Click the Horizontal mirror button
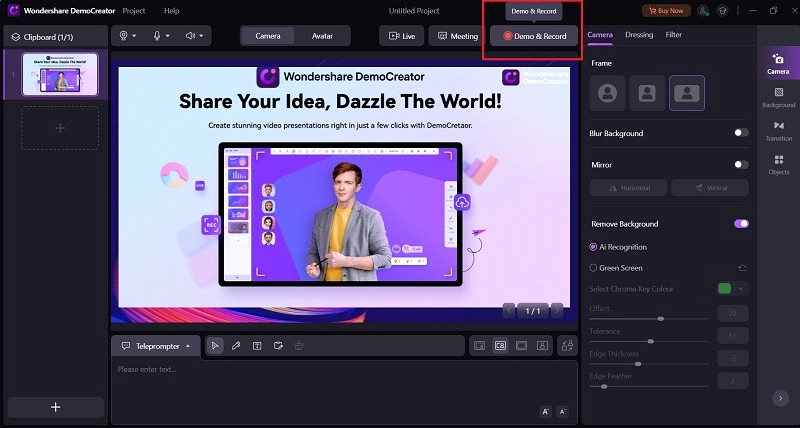The height and width of the screenshot is (428, 800). point(628,188)
